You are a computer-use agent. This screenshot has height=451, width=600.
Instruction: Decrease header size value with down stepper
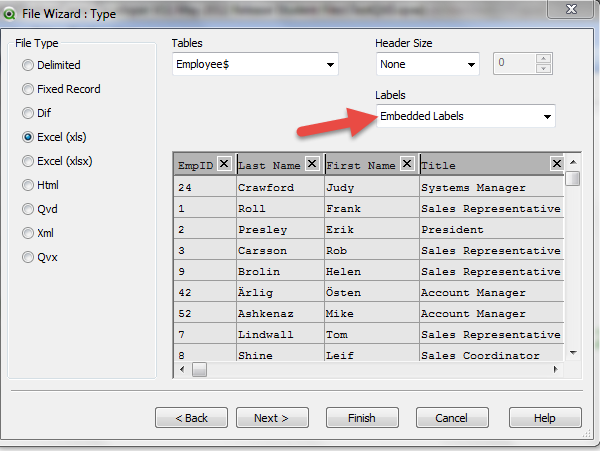coord(543,68)
